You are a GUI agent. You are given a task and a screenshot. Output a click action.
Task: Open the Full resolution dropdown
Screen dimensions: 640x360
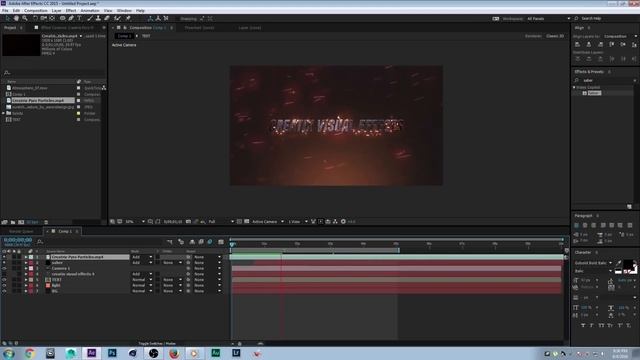click(221, 222)
